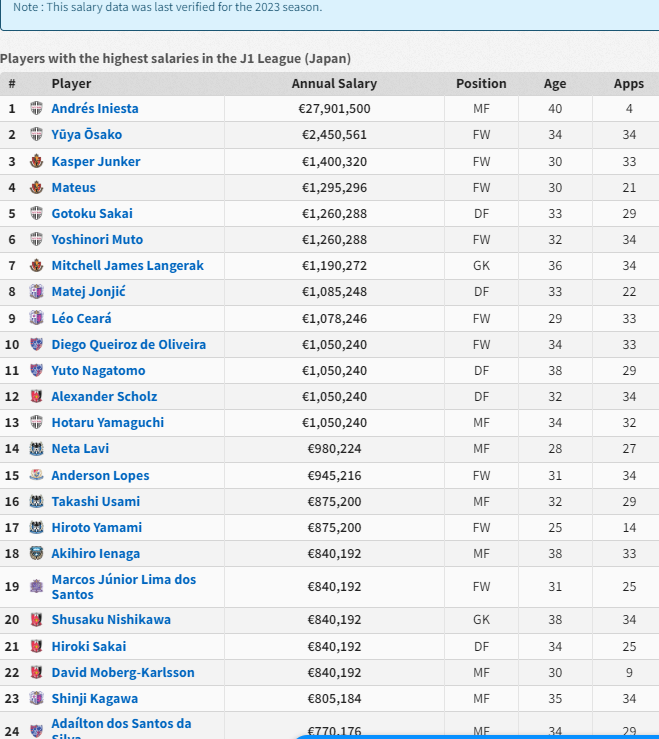The image size is (659, 739).
Task: Click the club crest beside Andrés Iniesta
Action: click(x=37, y=109)
